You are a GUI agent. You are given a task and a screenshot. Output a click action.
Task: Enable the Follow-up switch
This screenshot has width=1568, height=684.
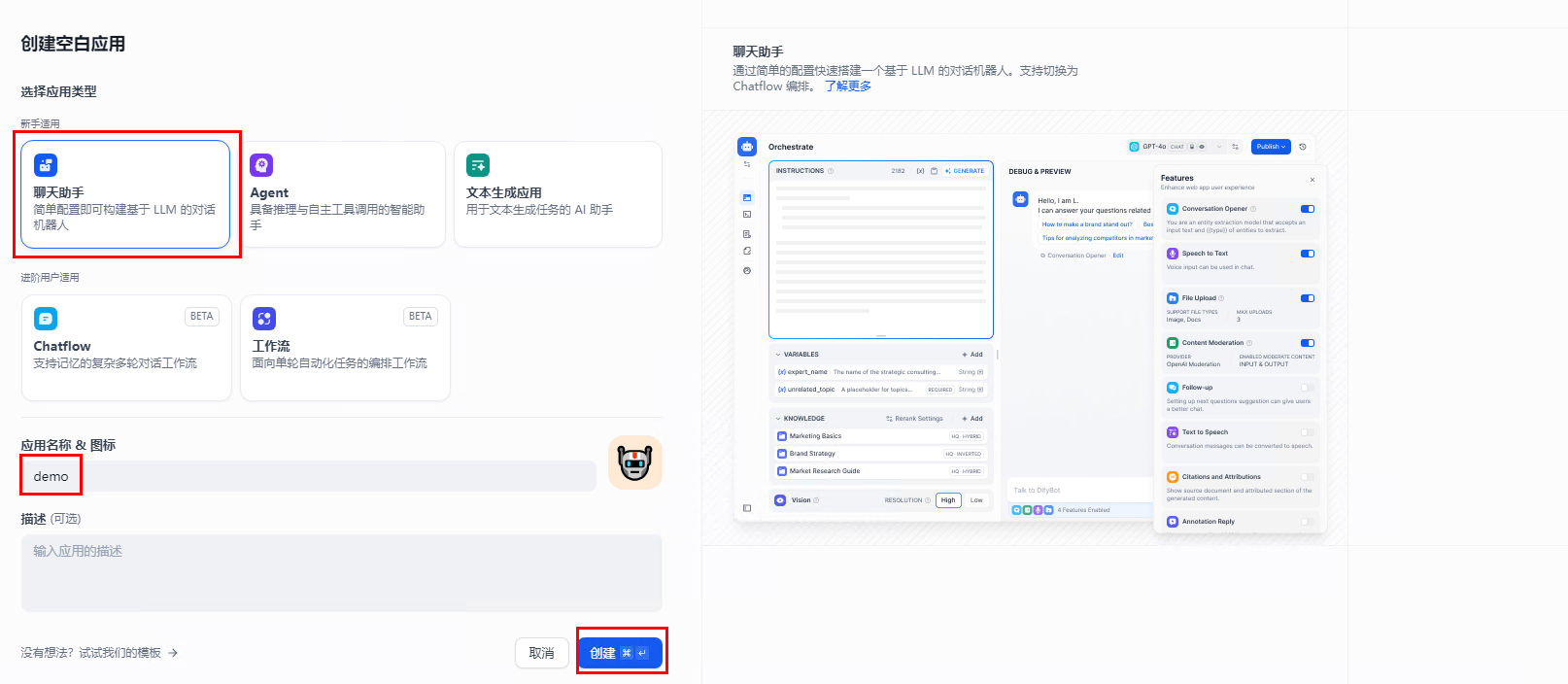1308,388
